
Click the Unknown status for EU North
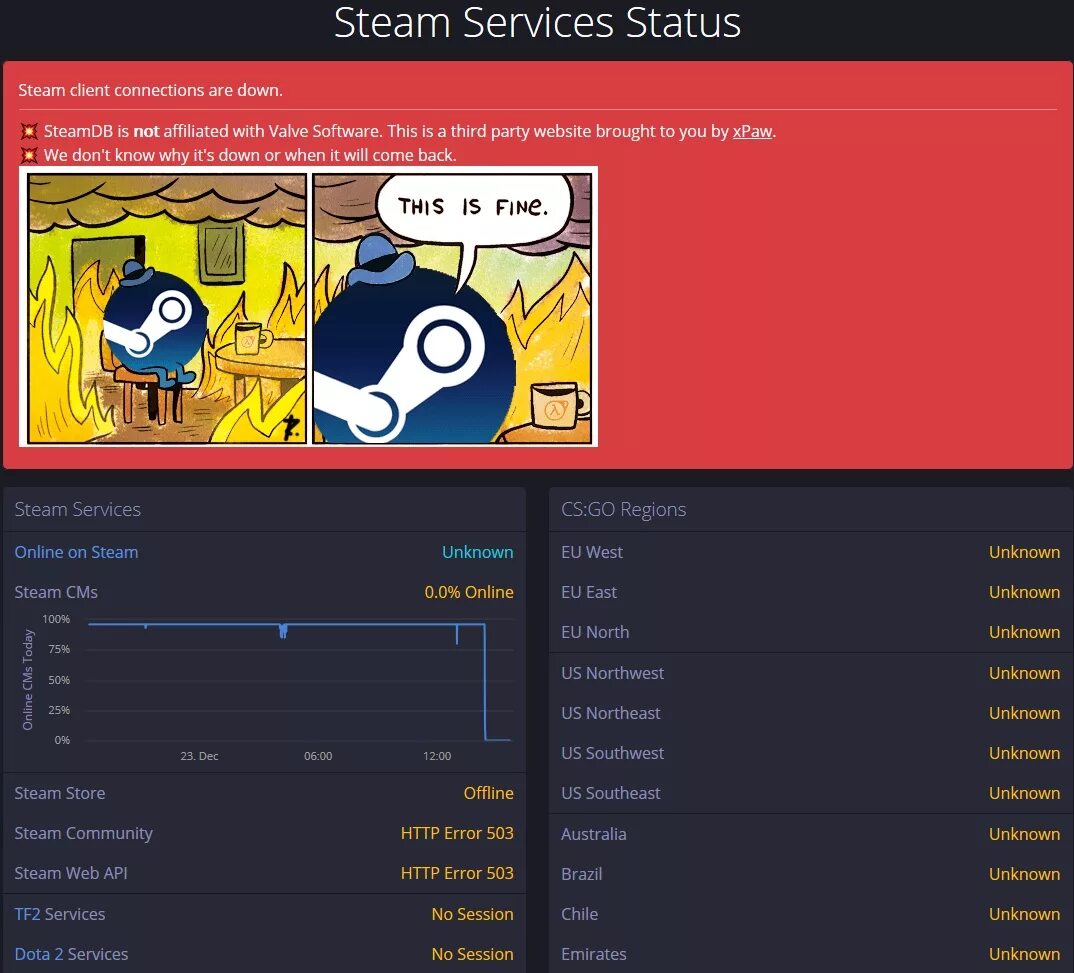[1024, 632]
